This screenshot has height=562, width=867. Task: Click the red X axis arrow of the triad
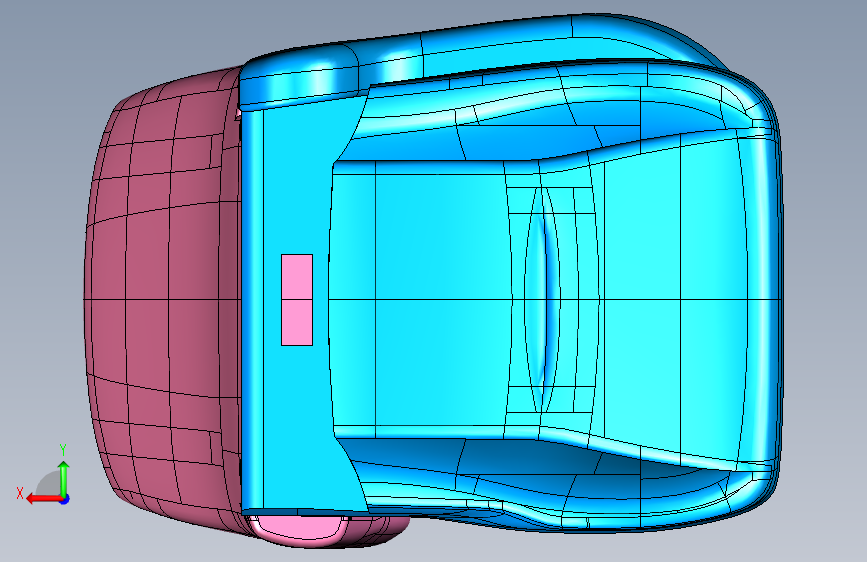(x=44, y=499)
